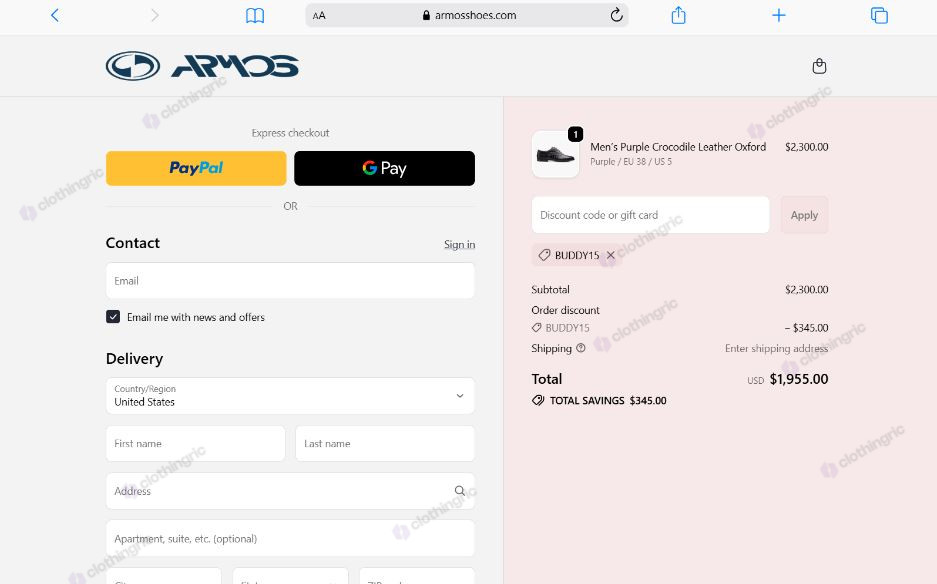Viewport: 937px width, 584px height.
Task: Focus the Address field
Action: point(290,491)
